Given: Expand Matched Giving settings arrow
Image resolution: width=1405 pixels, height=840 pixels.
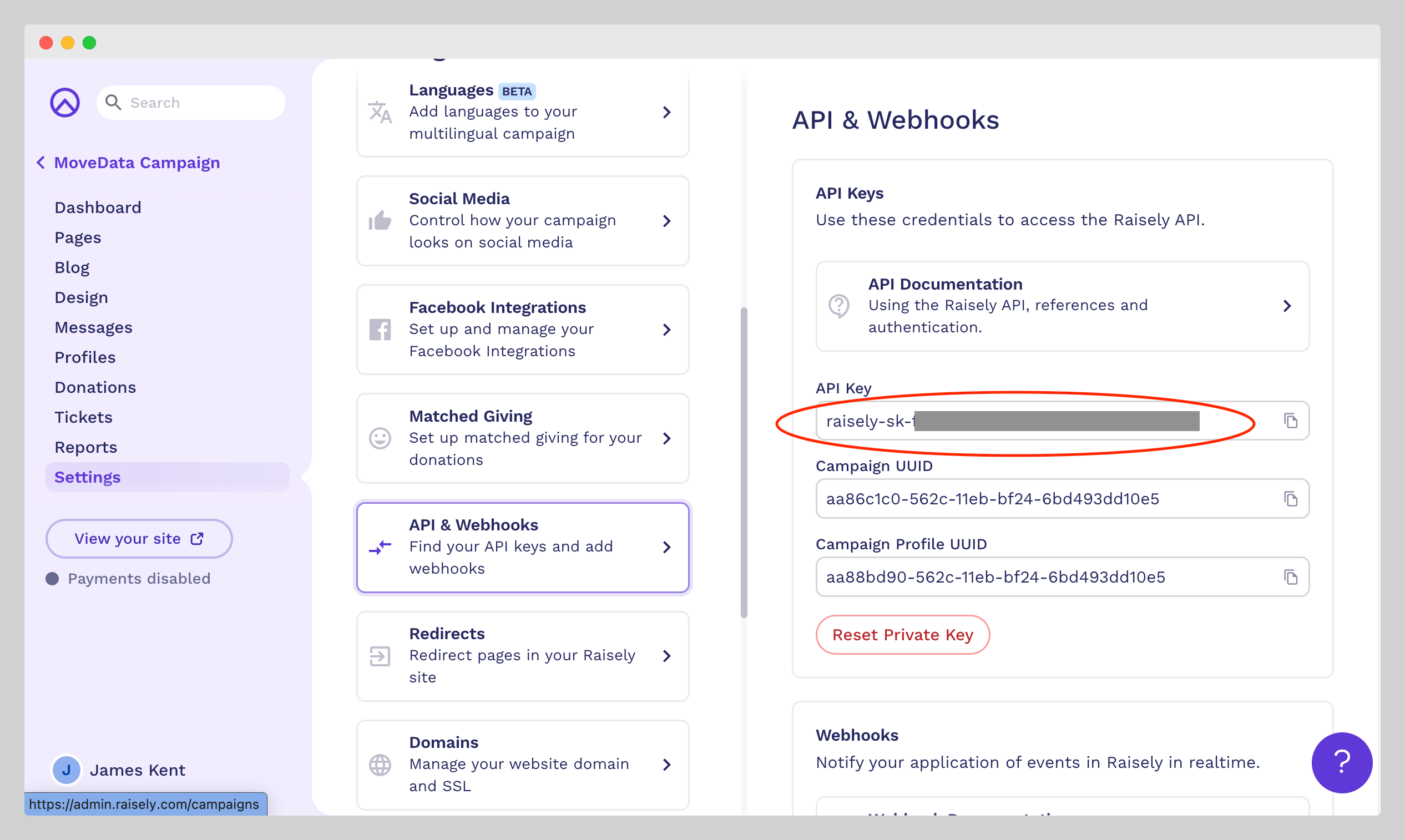Looking at the screenshot, I should click(x=667, y=438).
